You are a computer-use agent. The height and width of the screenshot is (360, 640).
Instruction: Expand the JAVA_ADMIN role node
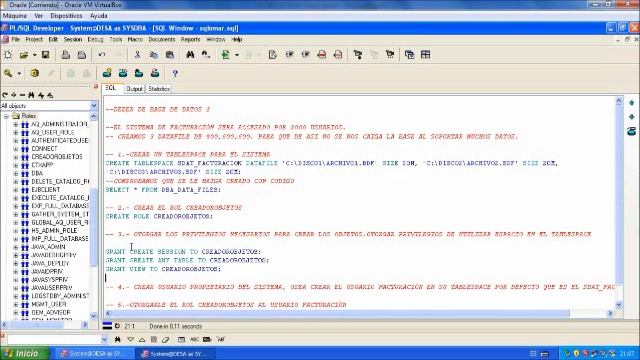pos(16,247)
